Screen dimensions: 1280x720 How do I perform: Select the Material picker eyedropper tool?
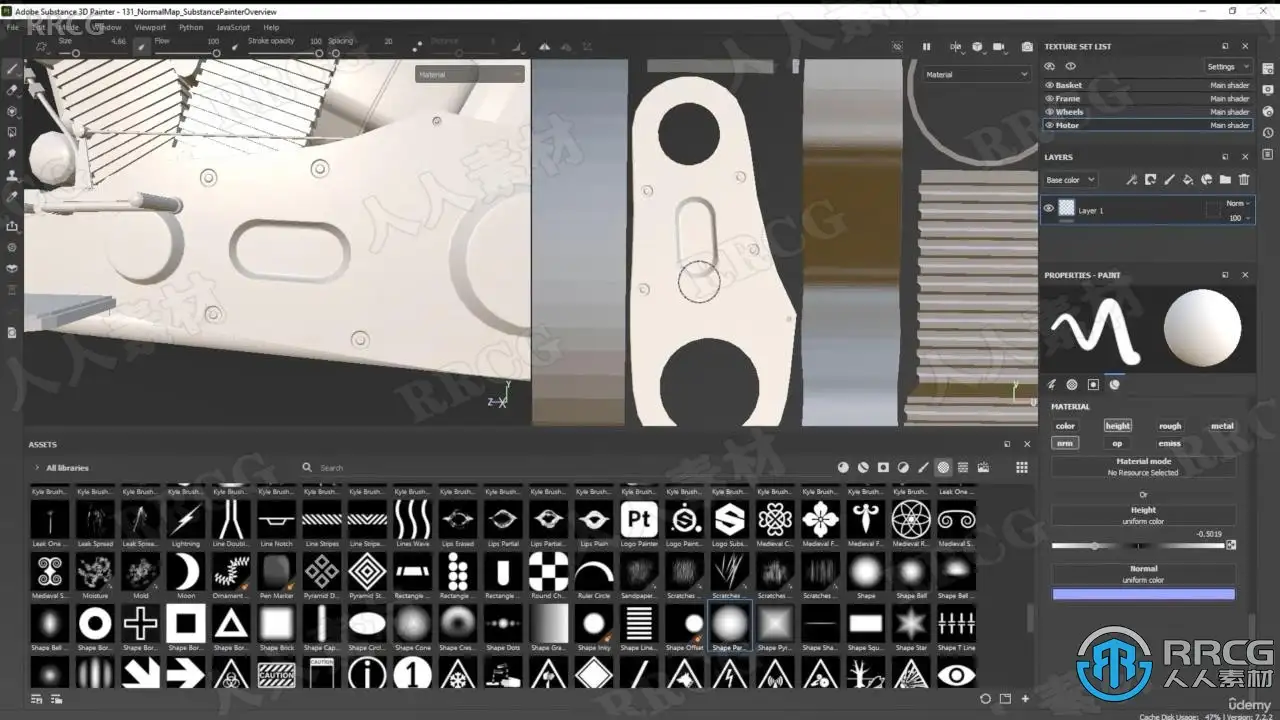click(12, 197)
